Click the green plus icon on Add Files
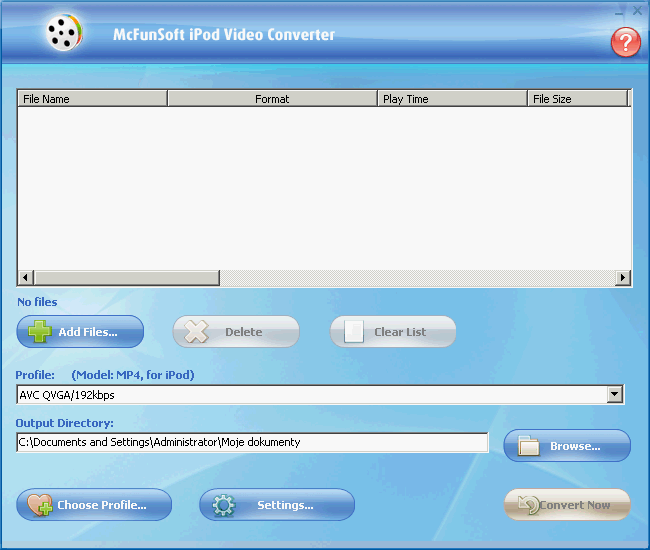650x550 pixels. coord(40,332)
